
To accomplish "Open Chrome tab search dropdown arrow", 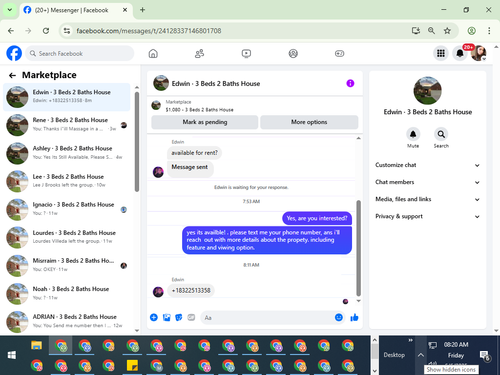I will (10, 10).
